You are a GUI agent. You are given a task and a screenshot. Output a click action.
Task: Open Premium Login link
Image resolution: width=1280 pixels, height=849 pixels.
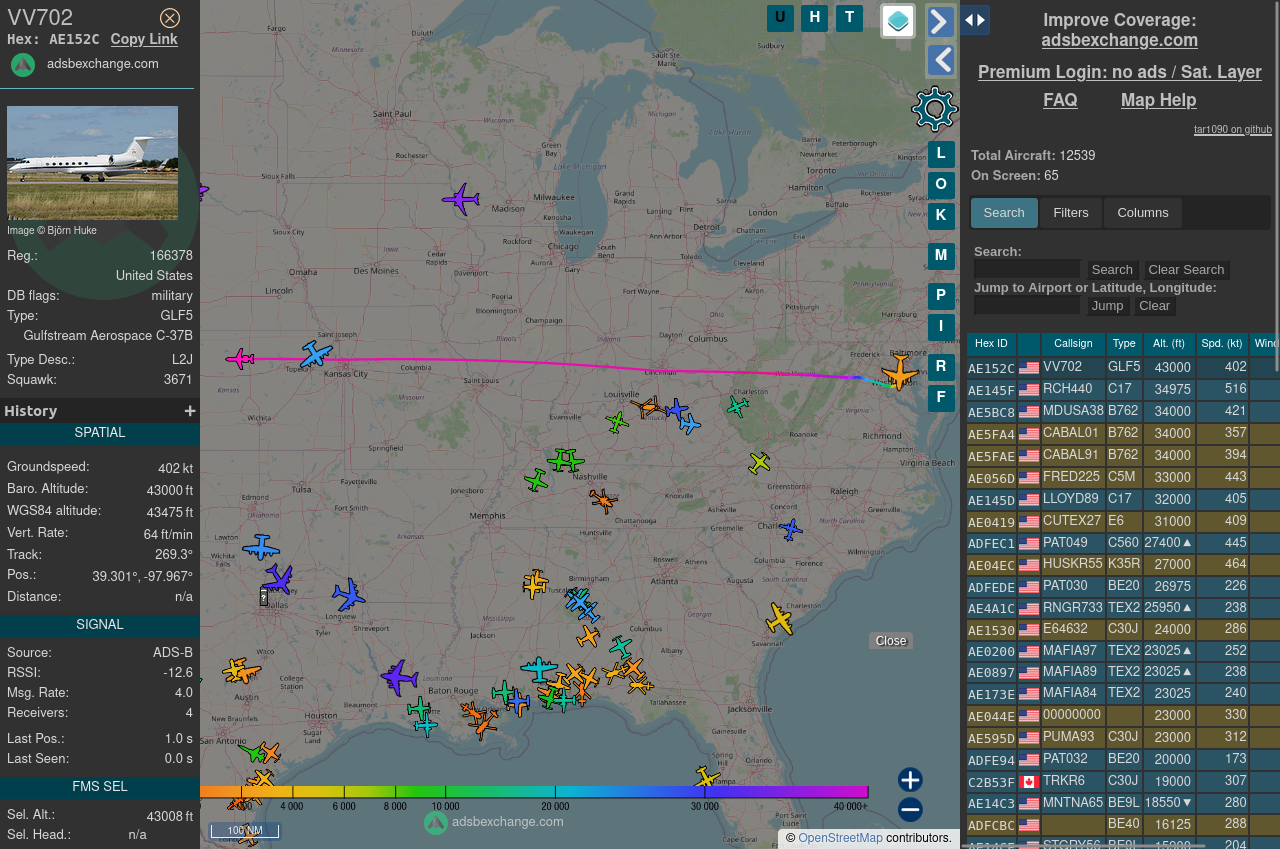(x=1120, y=72)
